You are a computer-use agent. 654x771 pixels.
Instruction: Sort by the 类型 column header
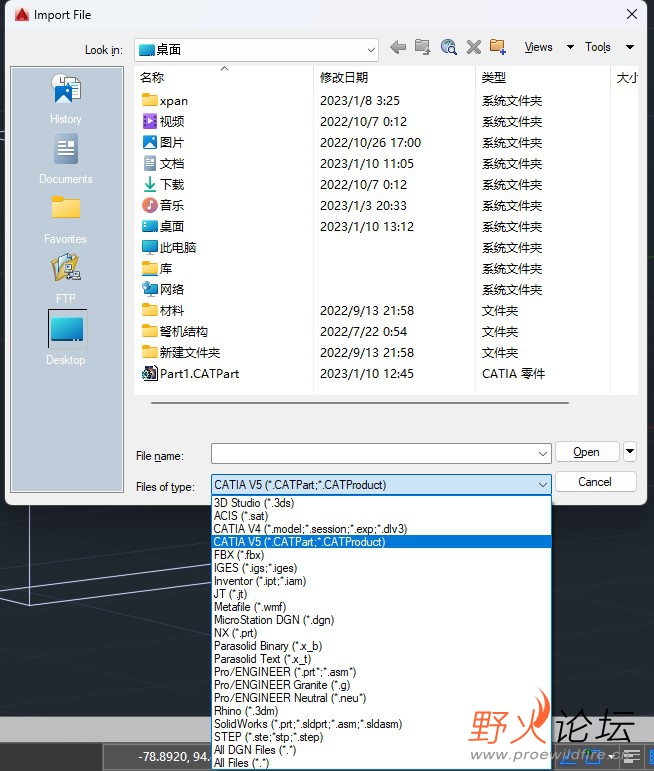pyautogui.click(x=543, y=77)
